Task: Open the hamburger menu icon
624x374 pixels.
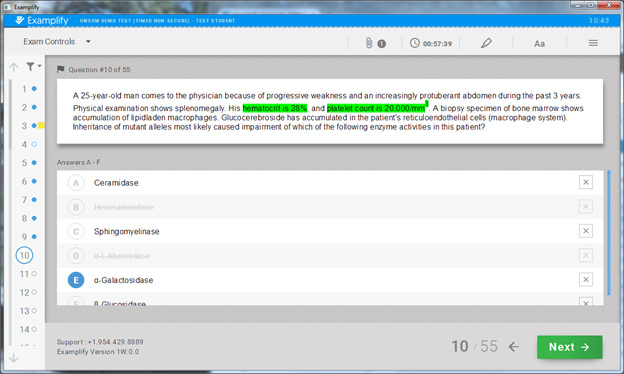Action: tap(593, 43)
